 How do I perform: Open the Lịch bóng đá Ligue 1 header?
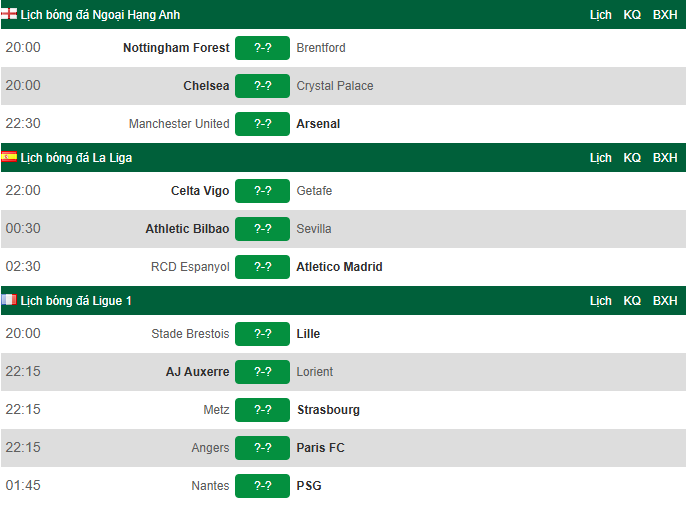pos(76,301)
